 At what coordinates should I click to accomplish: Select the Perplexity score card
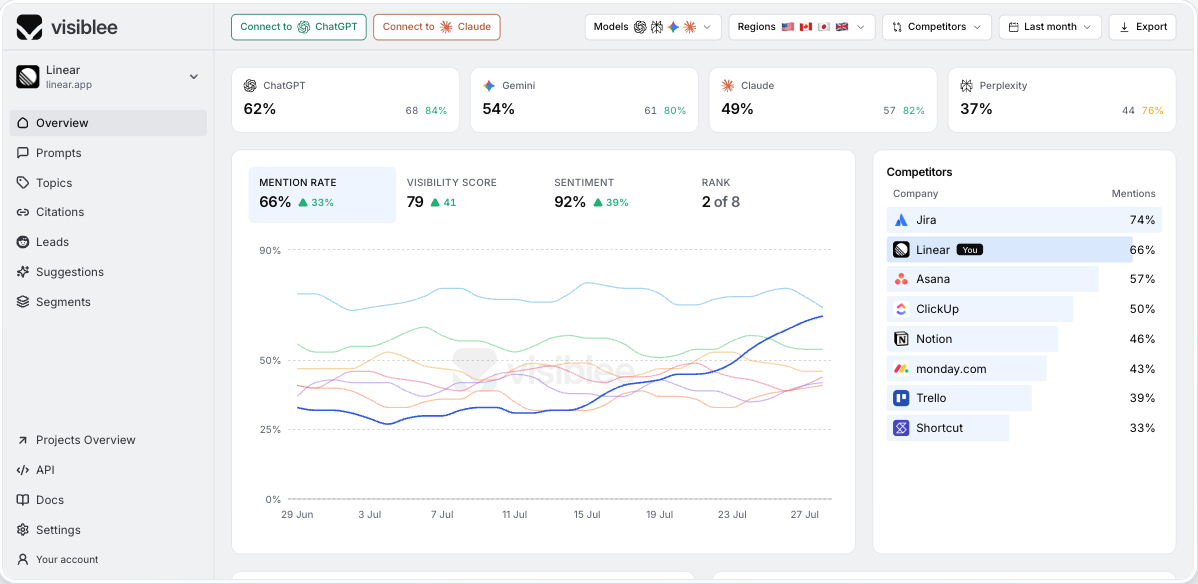(1061, 100)
